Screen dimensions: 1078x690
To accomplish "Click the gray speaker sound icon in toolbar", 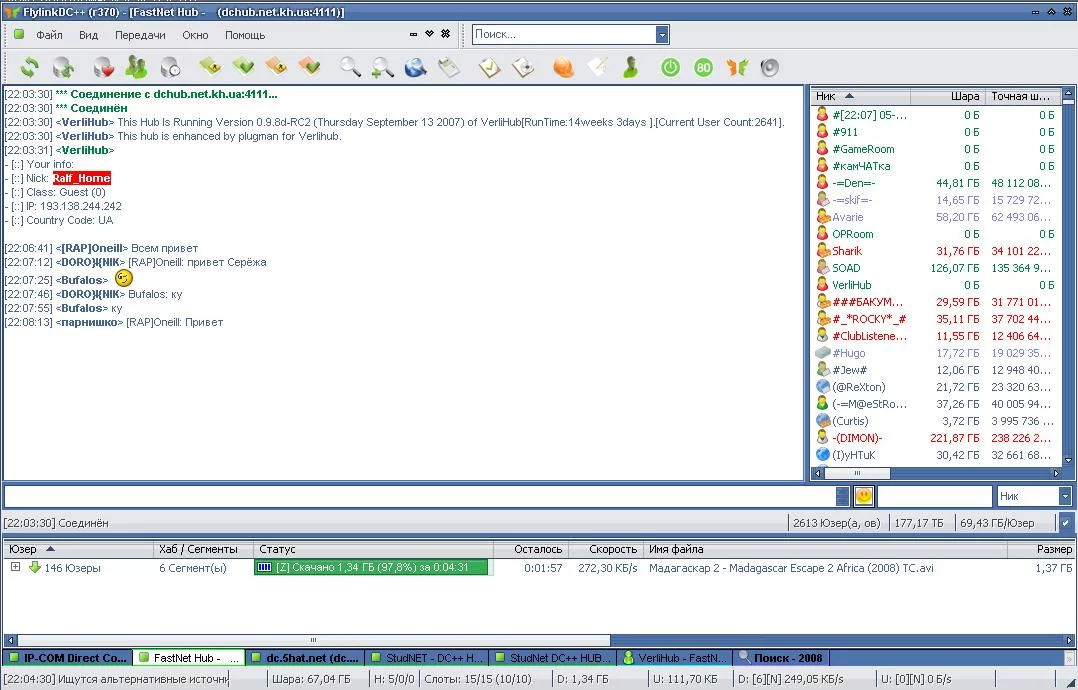I will pos(769,67).
